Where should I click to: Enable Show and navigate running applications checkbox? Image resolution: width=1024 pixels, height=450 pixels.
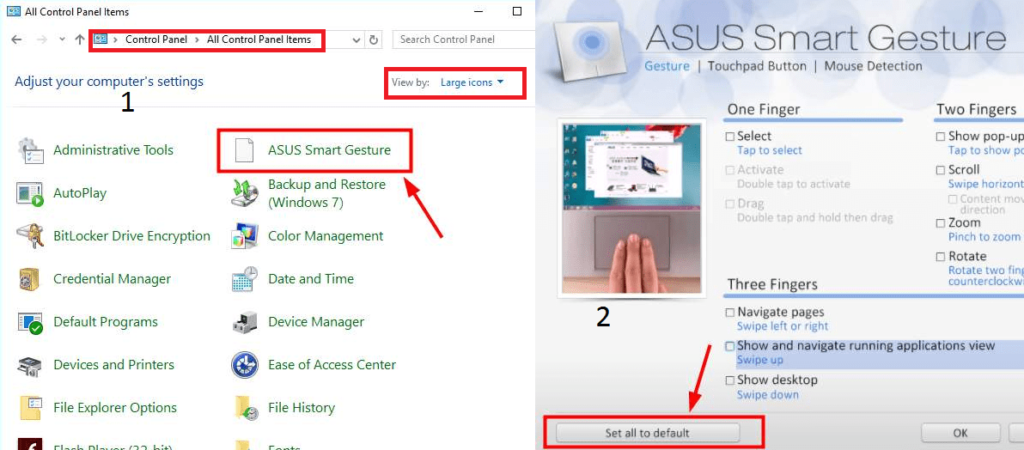730,346
